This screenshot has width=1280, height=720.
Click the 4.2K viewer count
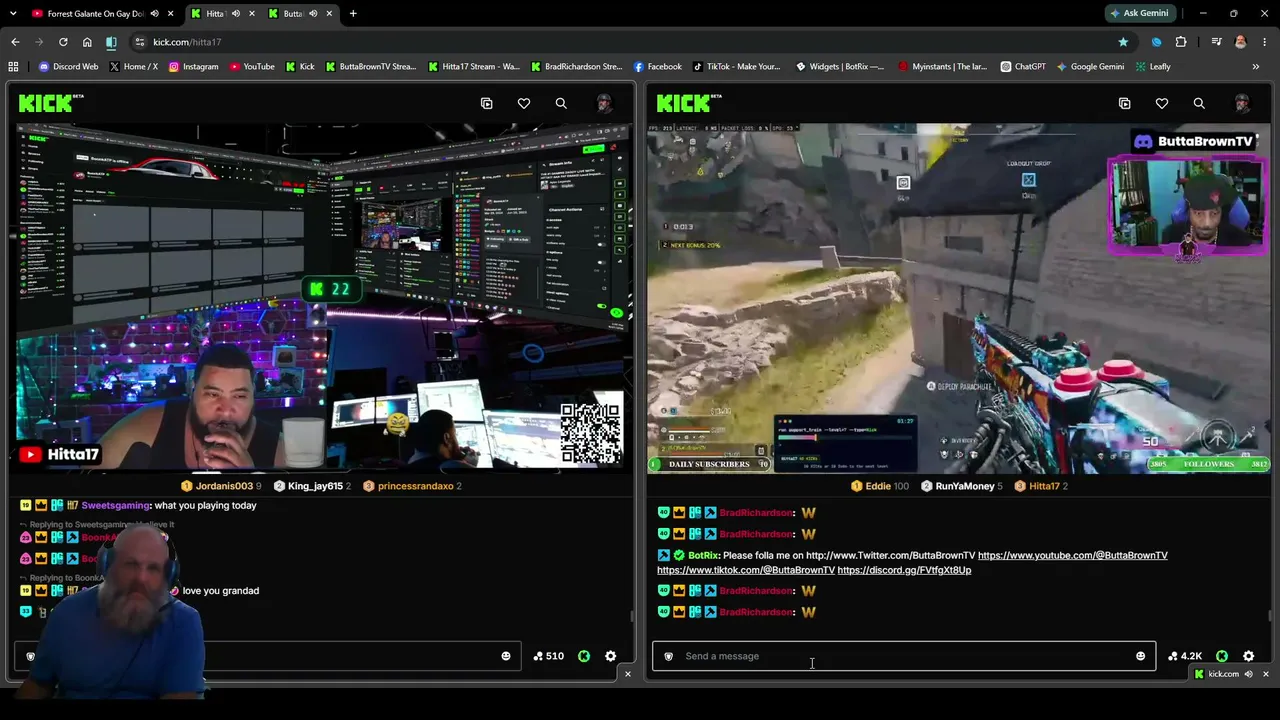click(x=1185, y=656)
